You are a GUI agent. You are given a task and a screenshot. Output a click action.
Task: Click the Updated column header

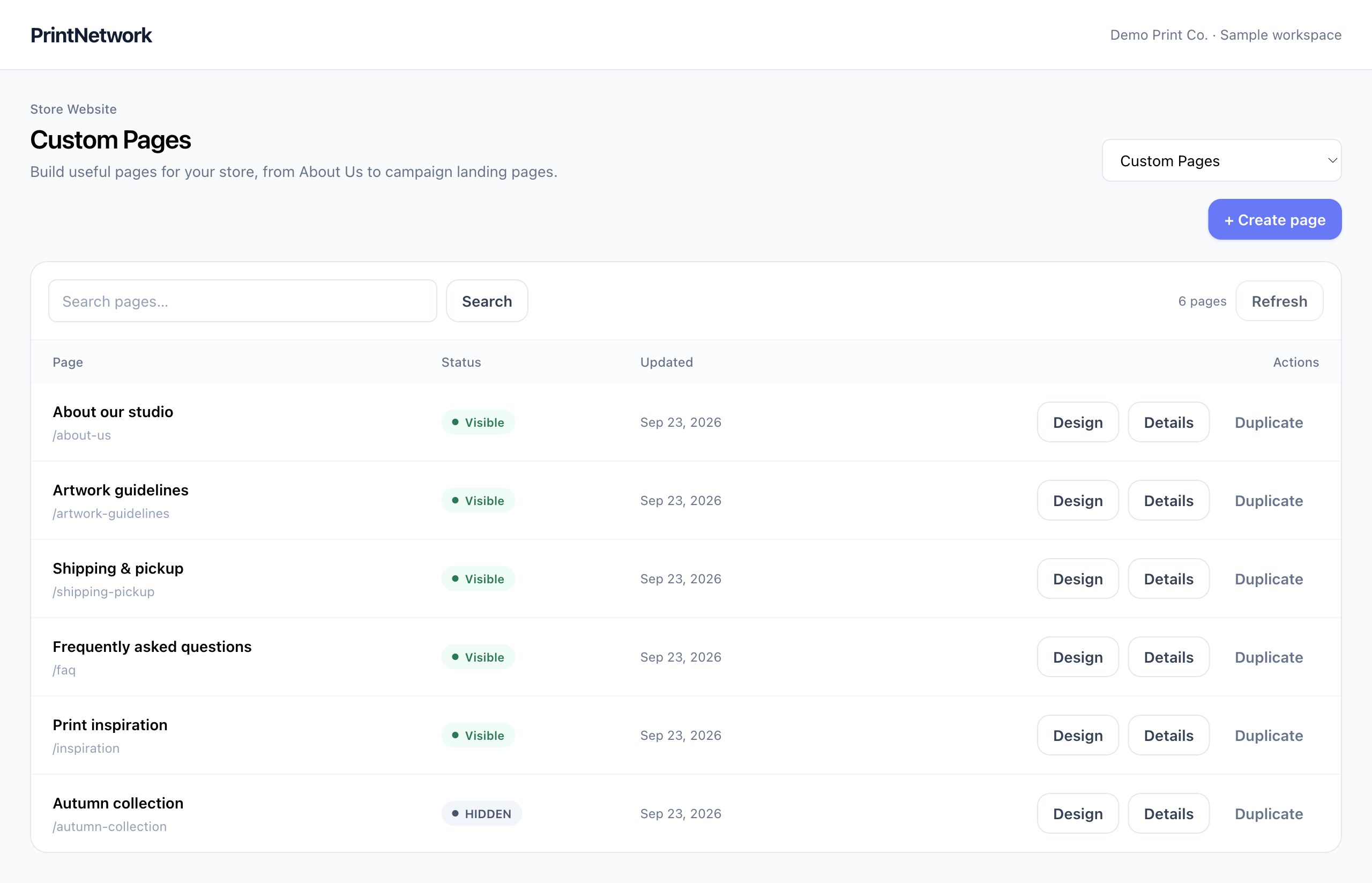click(x=667, y=362)
